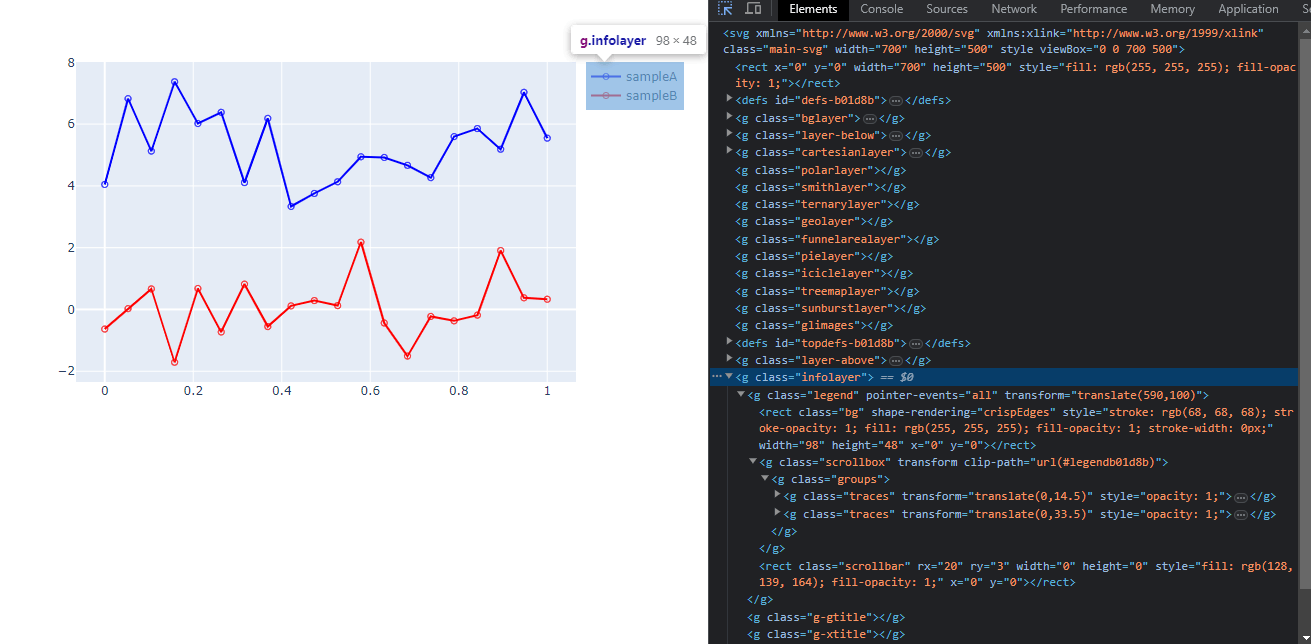
Task: Select the polarlayer element row
Action: (1004, 170)
